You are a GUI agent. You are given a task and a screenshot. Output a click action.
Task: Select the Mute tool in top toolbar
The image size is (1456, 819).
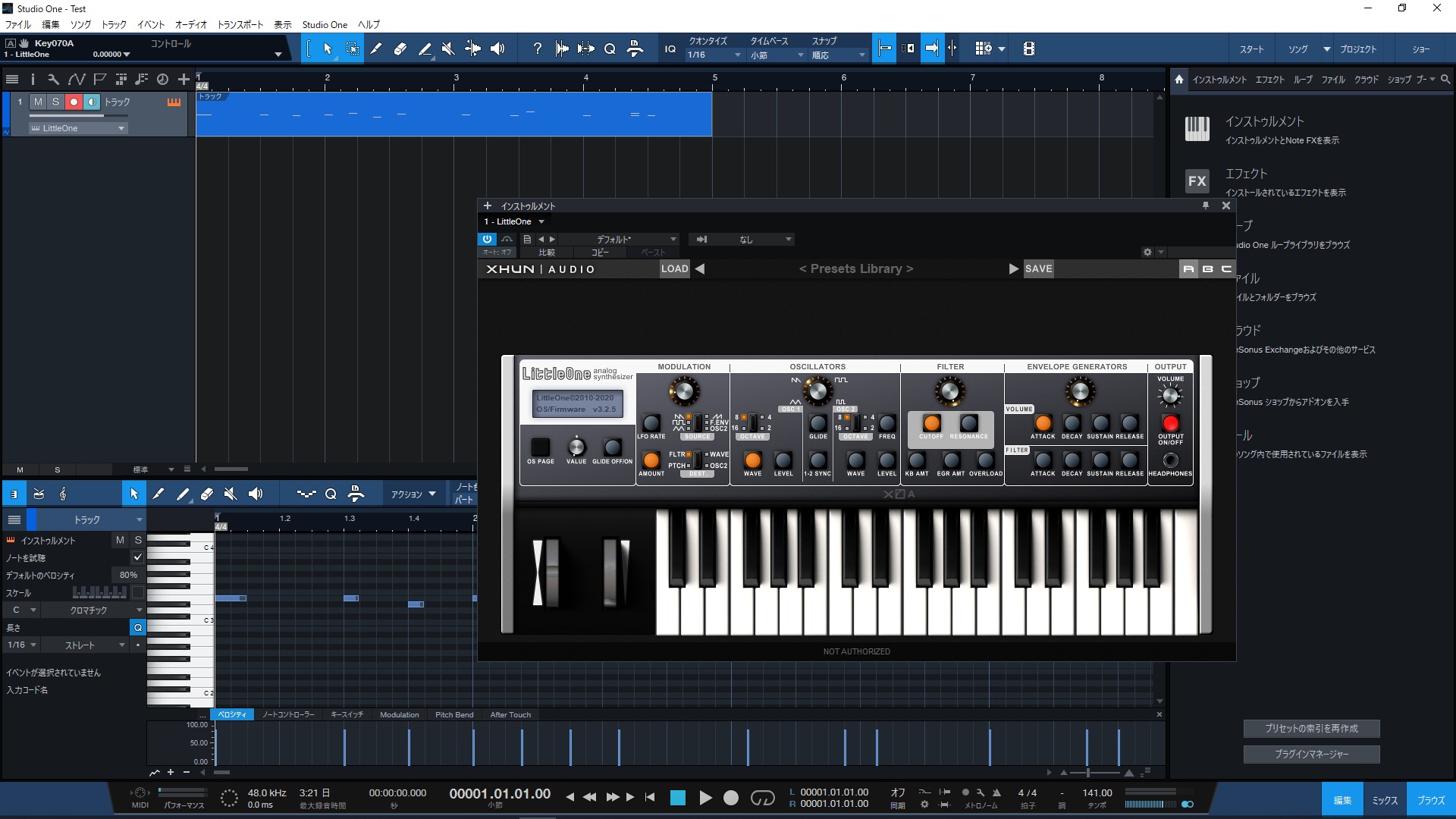(x=448, y=49)
